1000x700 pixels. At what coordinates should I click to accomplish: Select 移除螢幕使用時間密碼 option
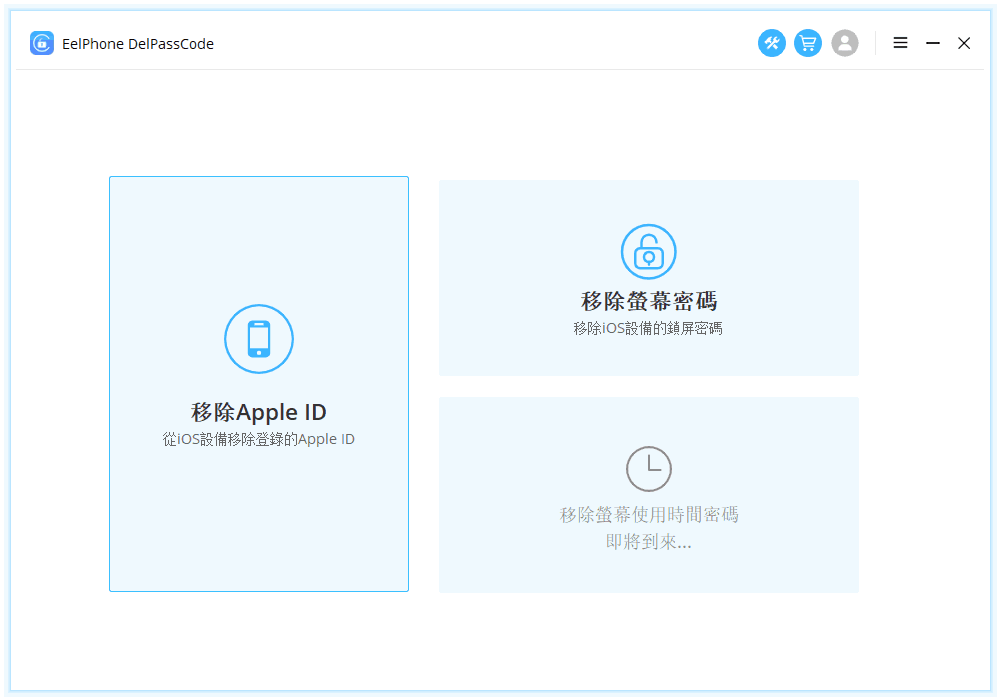click(x=649, y=514)
